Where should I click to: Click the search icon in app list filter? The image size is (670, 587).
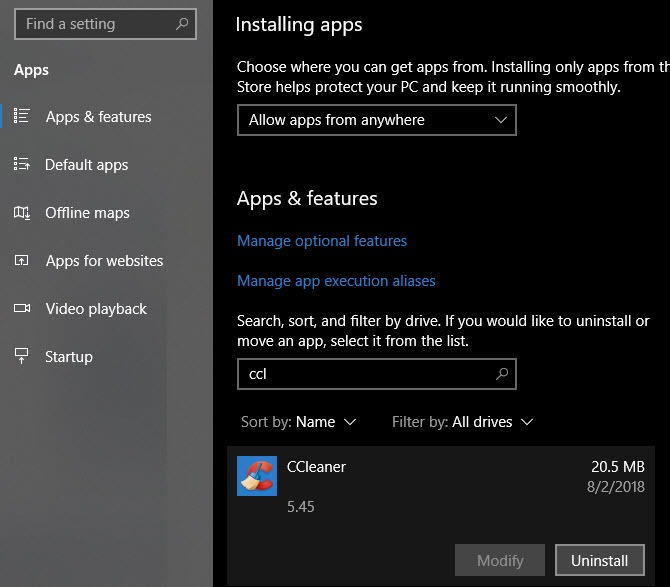(x=502, y=375)
